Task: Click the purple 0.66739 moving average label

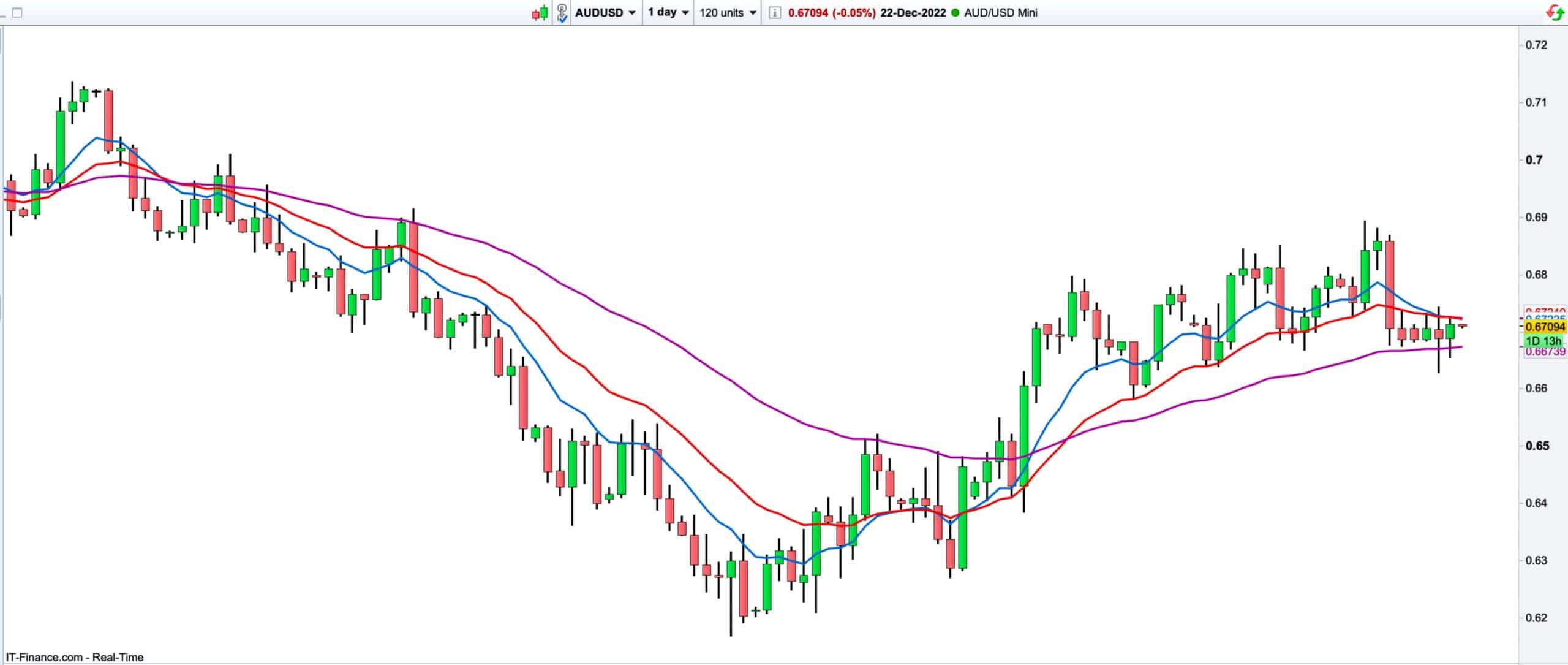Action: [1545, 352]
